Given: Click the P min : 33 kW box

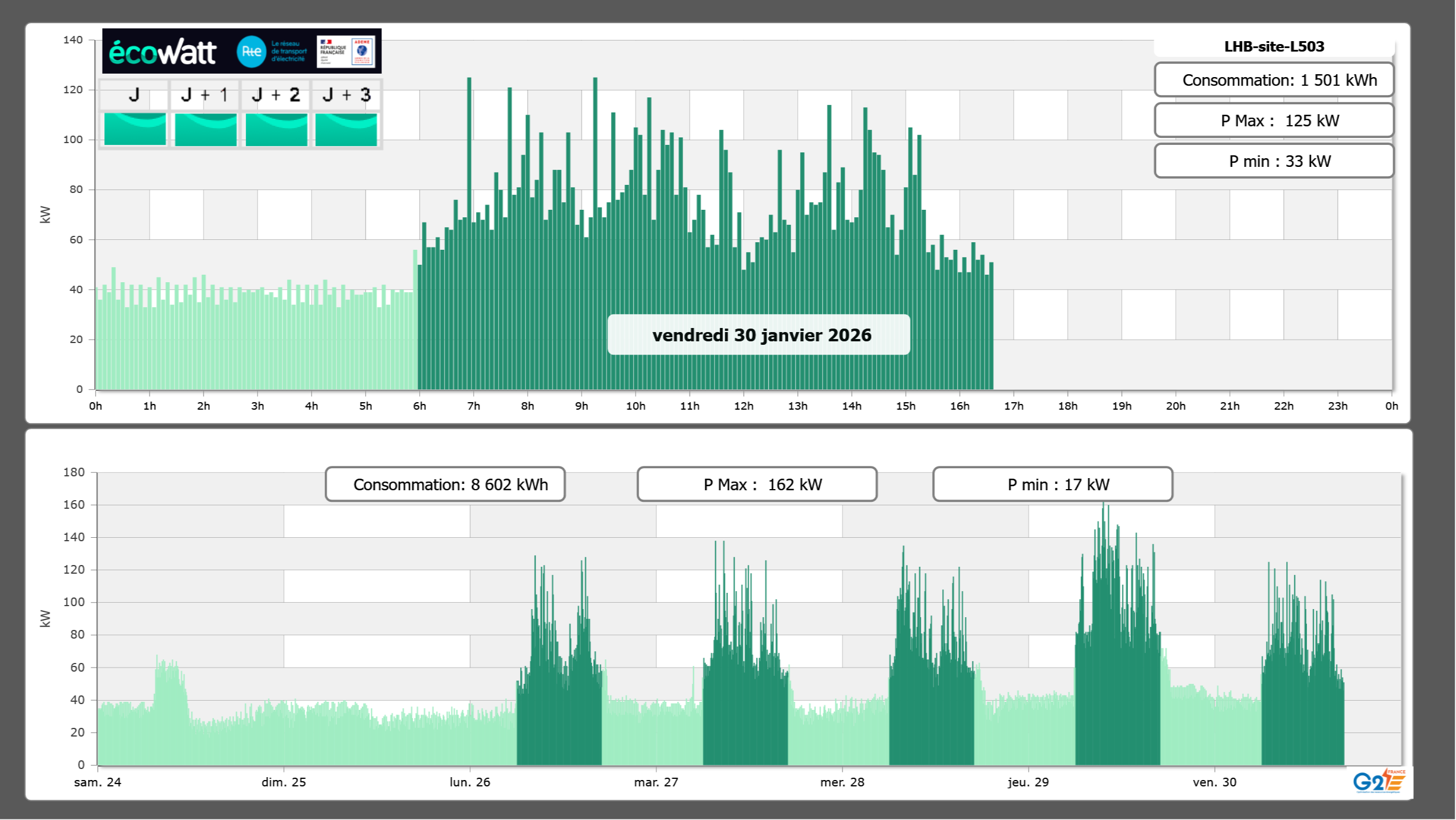Looking at the screenshot, I should click(1274, 161).
